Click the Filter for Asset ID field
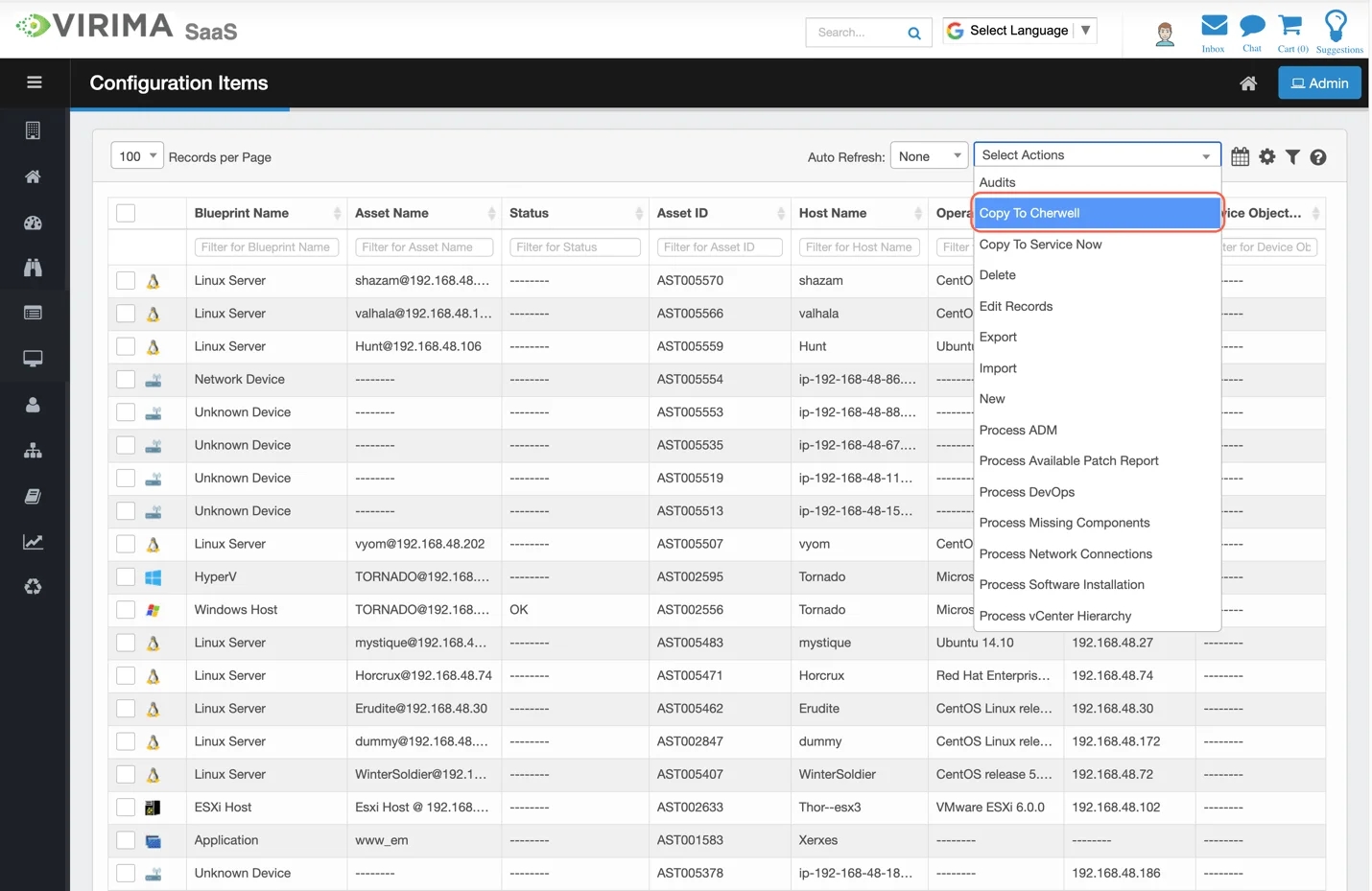The width and height of the screenshot is (1372, 891). [719, 247]
